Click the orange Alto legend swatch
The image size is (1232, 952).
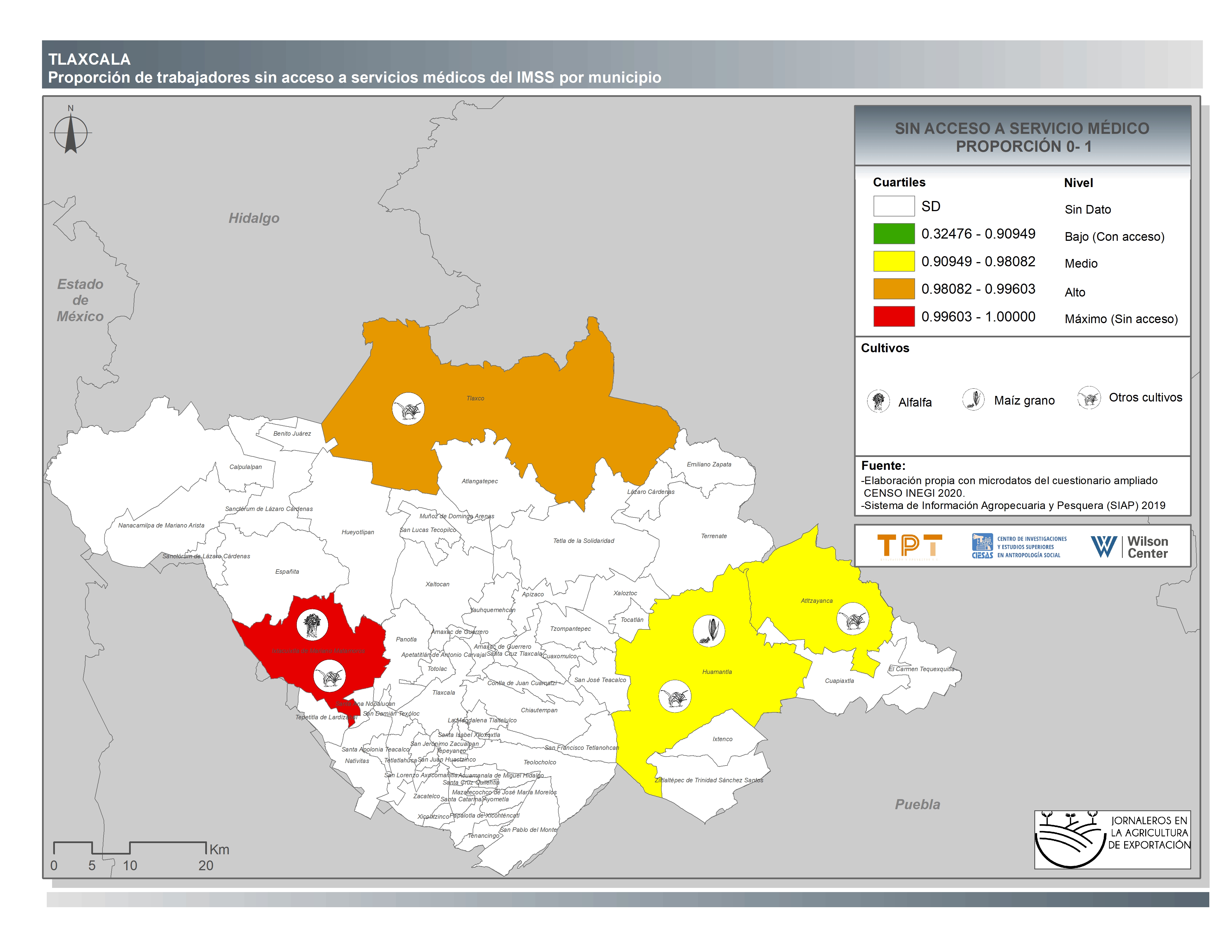pos(893,289)
